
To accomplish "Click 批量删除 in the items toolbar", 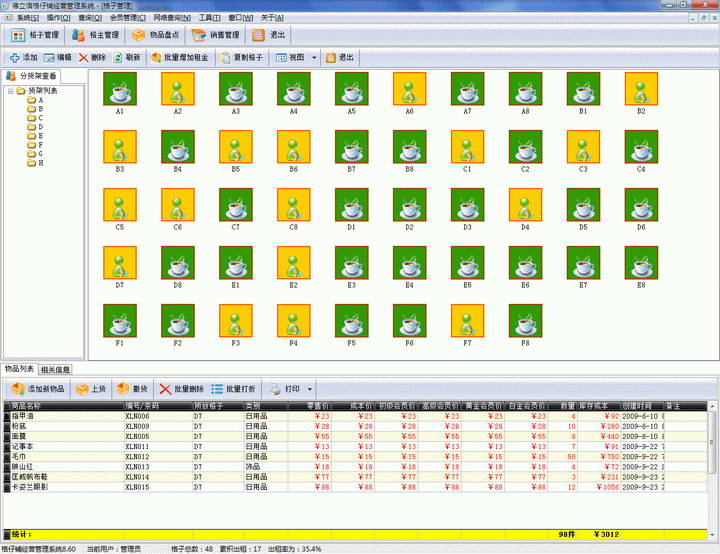I will coord(181,389).
